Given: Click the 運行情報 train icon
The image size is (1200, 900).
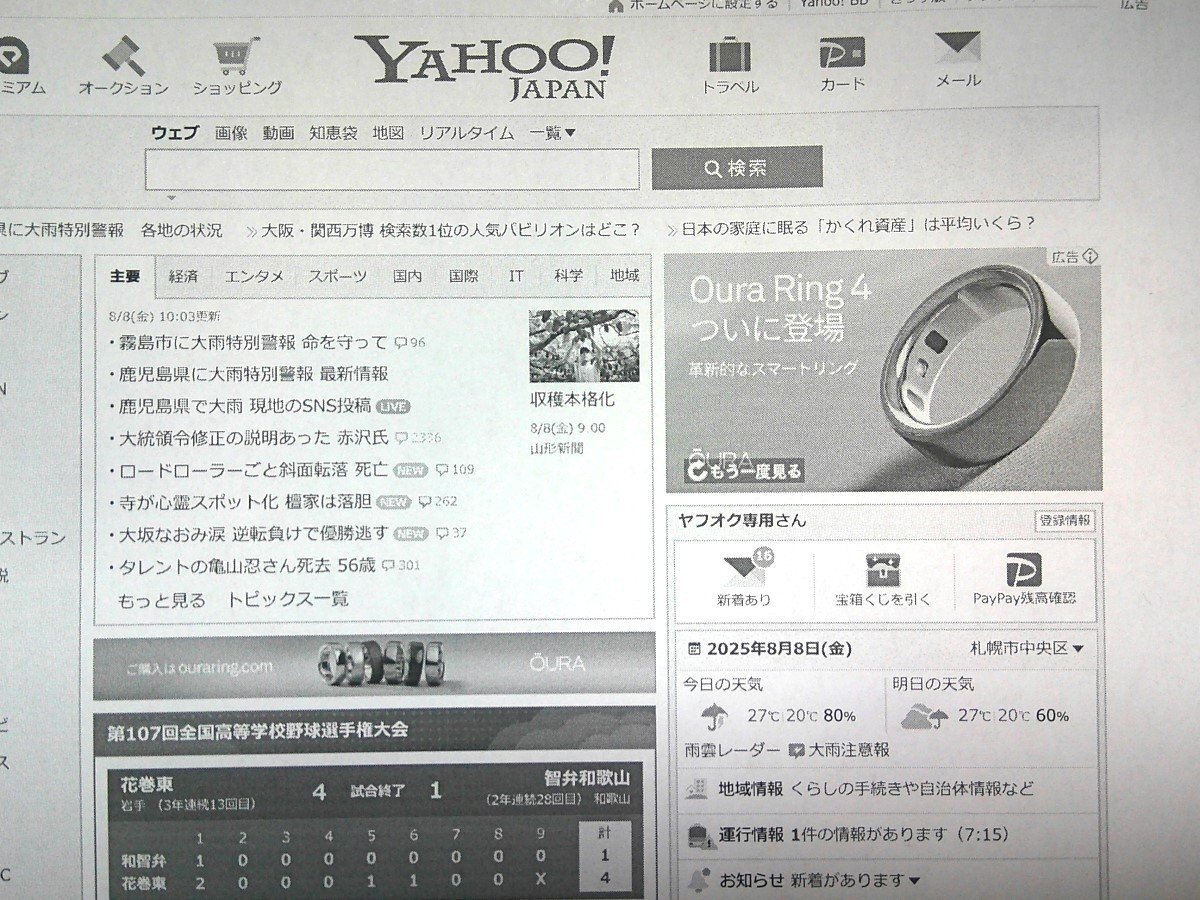Looking at the screenshot, I should coord(699,835).
